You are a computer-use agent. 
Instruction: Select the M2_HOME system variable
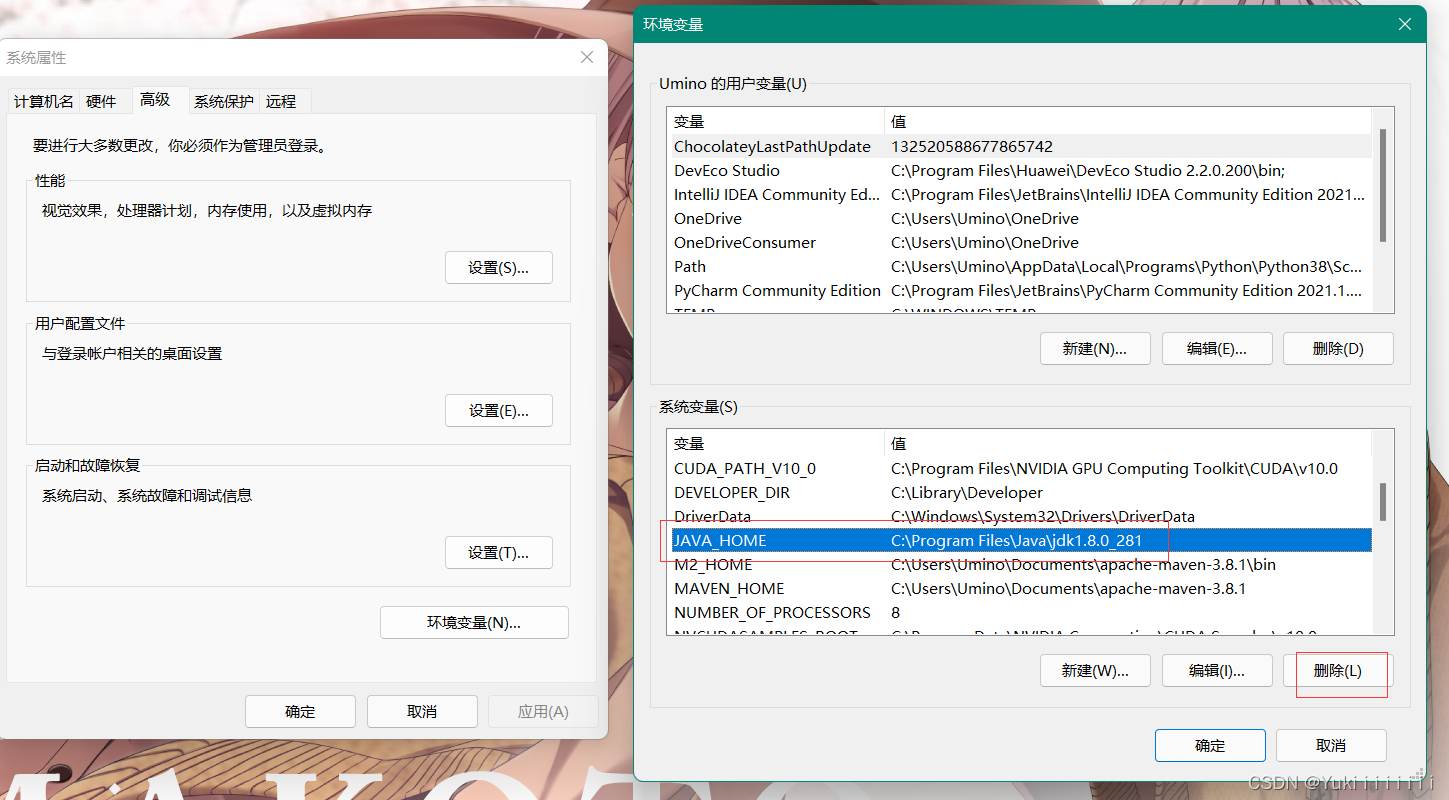tap(1019, 564)
